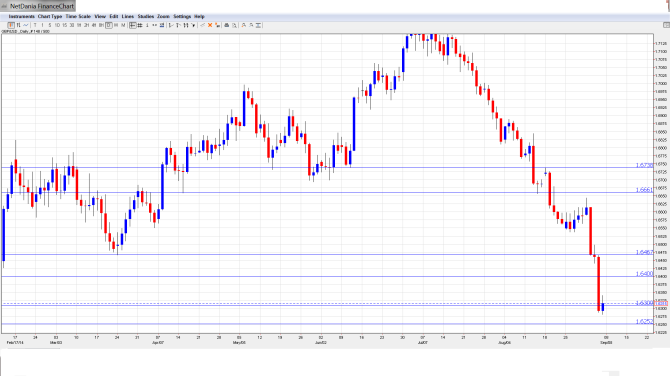The image size is (670, 376).
Task: Open the Zoom menu
Action: point(163,16)
